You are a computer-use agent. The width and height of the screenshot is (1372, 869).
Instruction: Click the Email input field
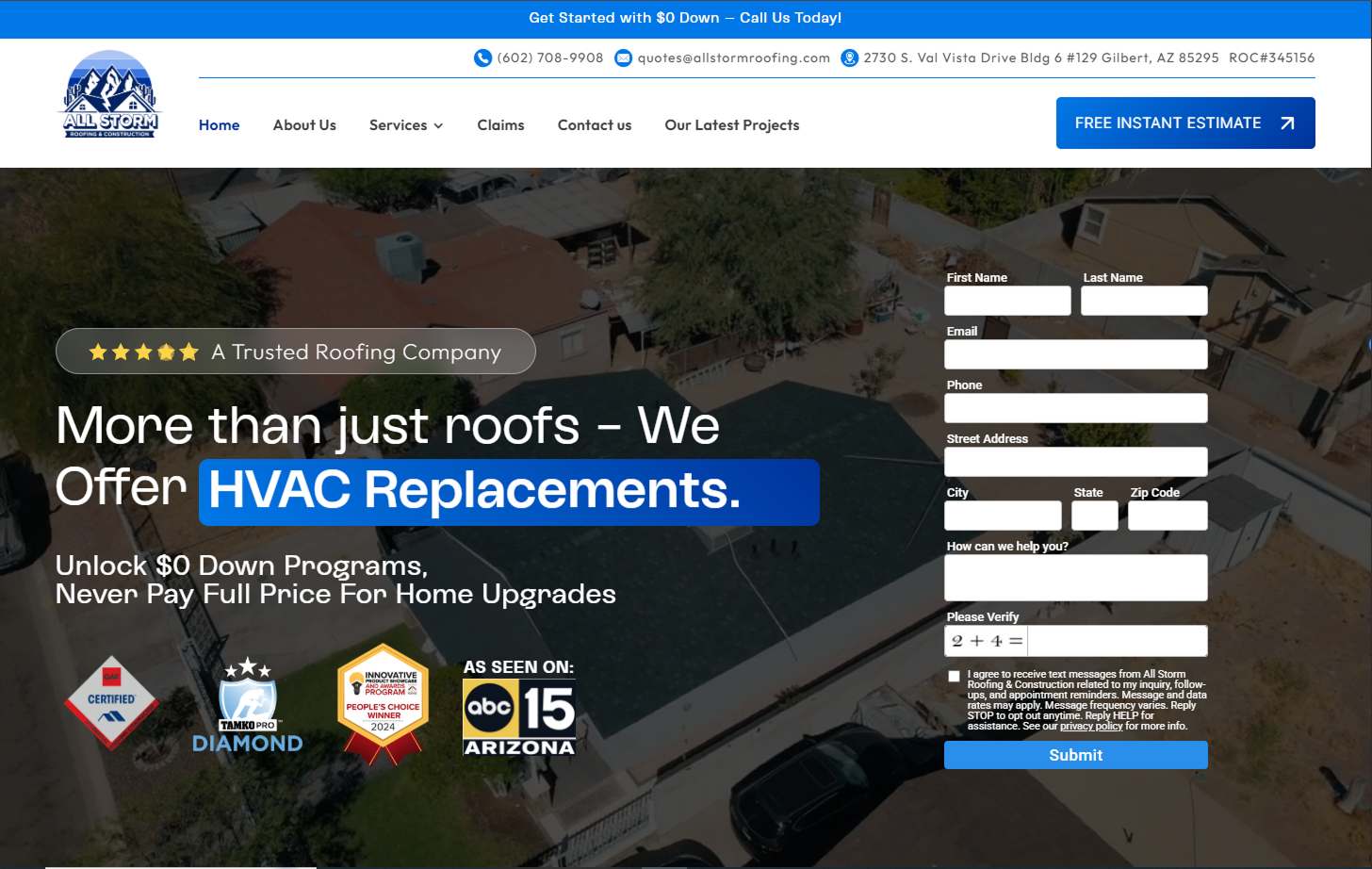click(1076, 354)
